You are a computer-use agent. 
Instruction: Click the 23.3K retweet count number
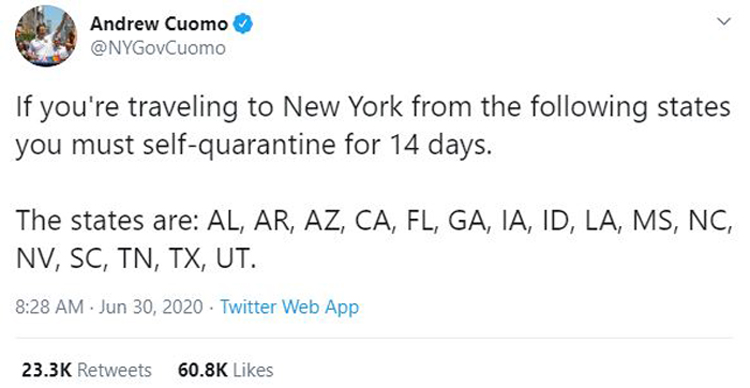(46, 370)
